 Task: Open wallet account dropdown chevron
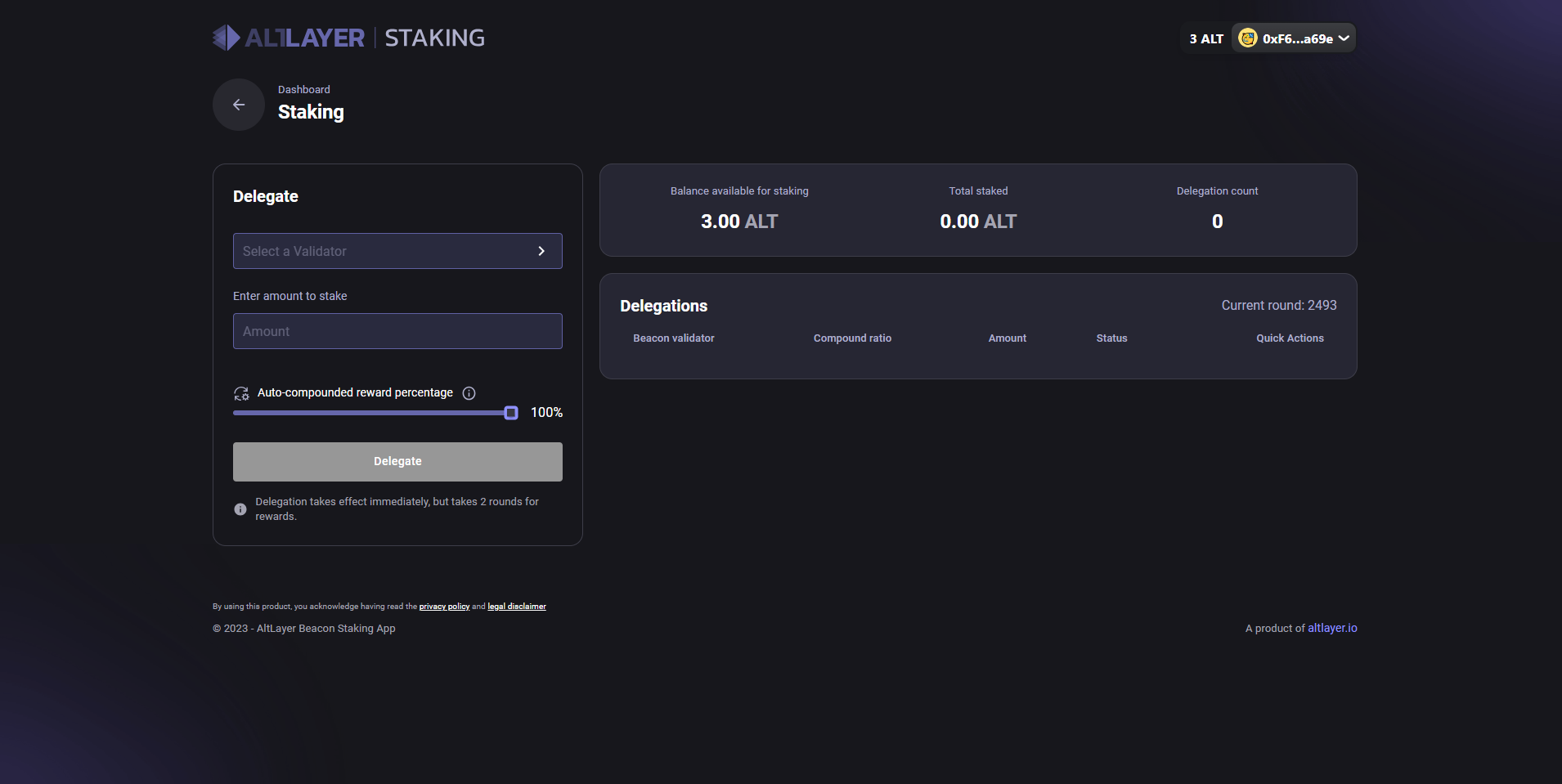coord(1344,38)
